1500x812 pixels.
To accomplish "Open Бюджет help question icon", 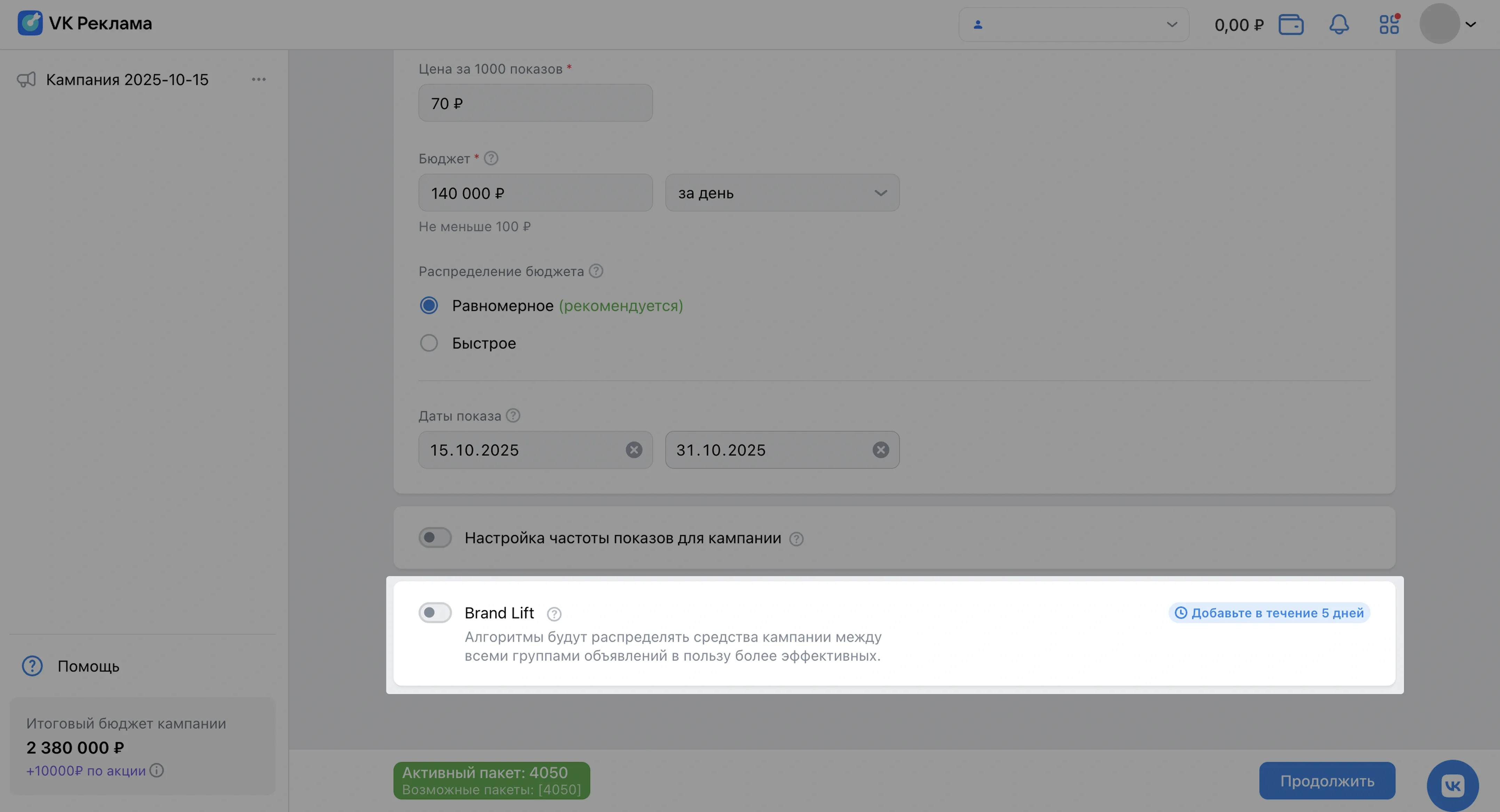I will [491, 158].
